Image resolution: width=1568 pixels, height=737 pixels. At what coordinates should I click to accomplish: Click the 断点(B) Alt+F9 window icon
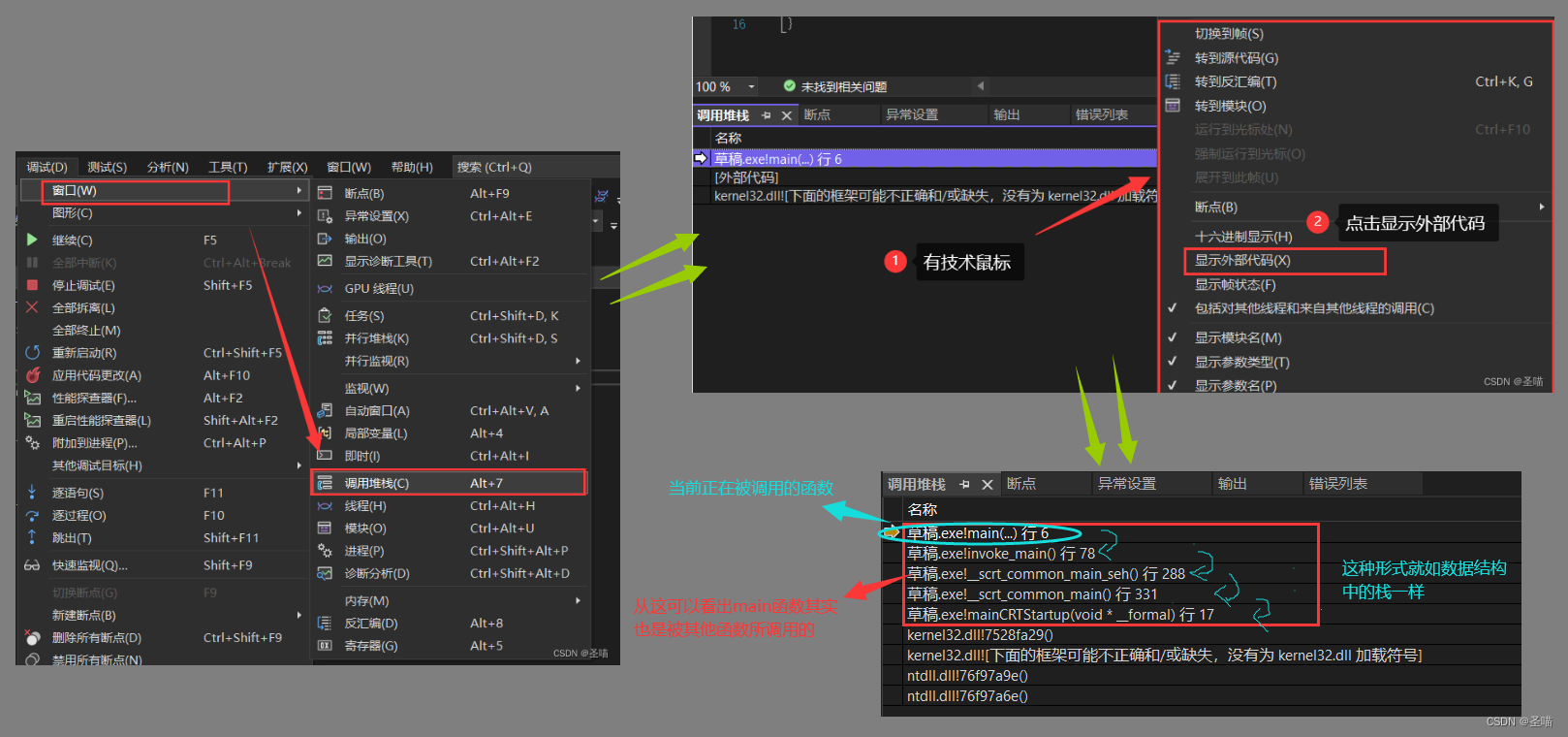(x=325, y=193)
